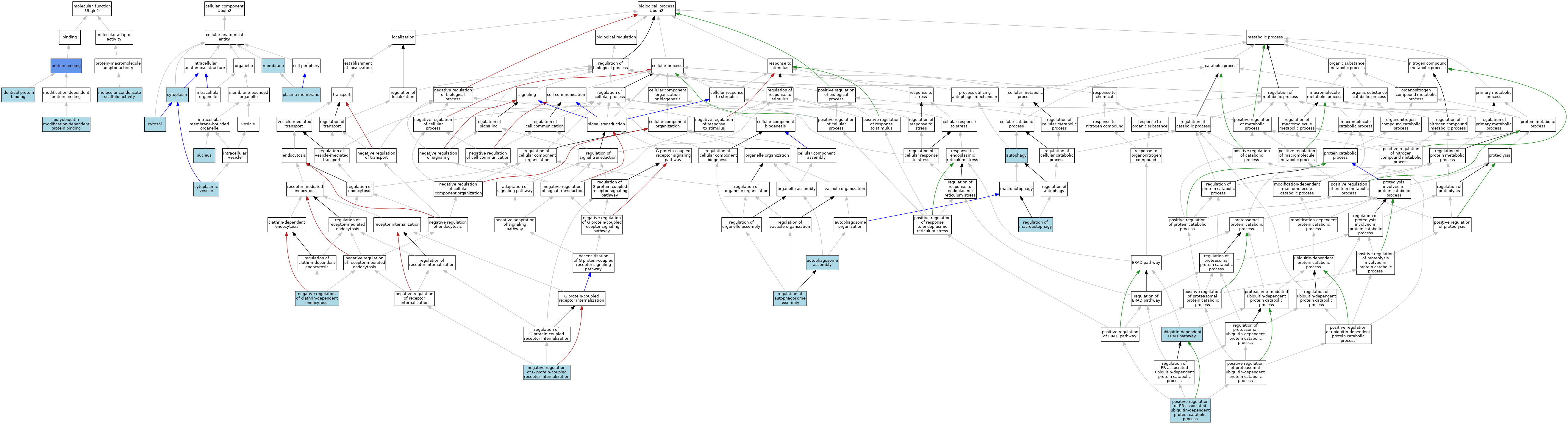This screenshot has height=424, width=1568.
Task: Click the 'organic substance catabolic process' node
Action: 1369,94
